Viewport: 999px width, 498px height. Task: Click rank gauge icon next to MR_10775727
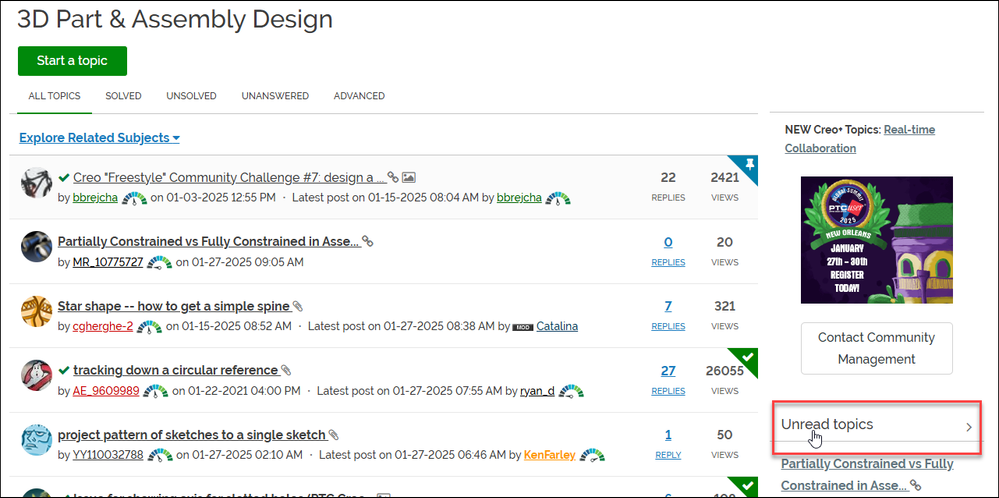pos(159,262)
